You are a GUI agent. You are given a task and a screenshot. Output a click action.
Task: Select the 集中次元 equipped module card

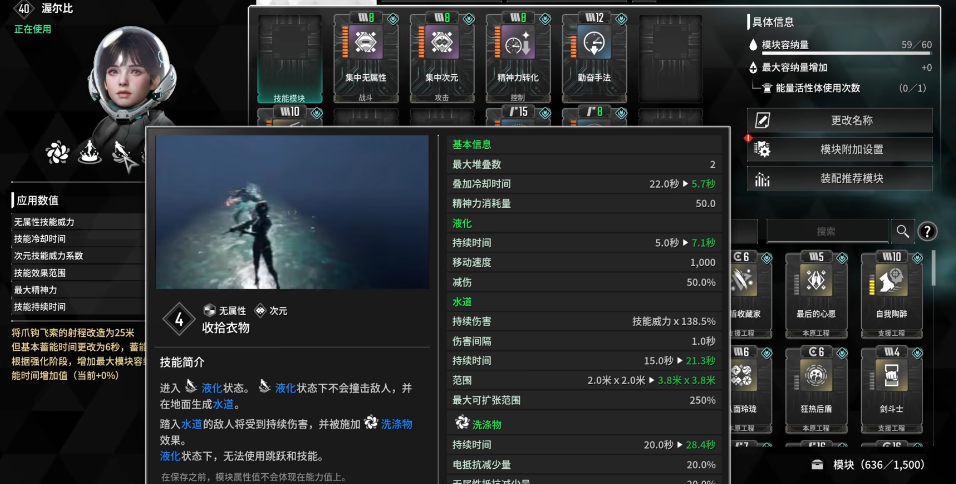pyautogui.click(x=442, y=59)
